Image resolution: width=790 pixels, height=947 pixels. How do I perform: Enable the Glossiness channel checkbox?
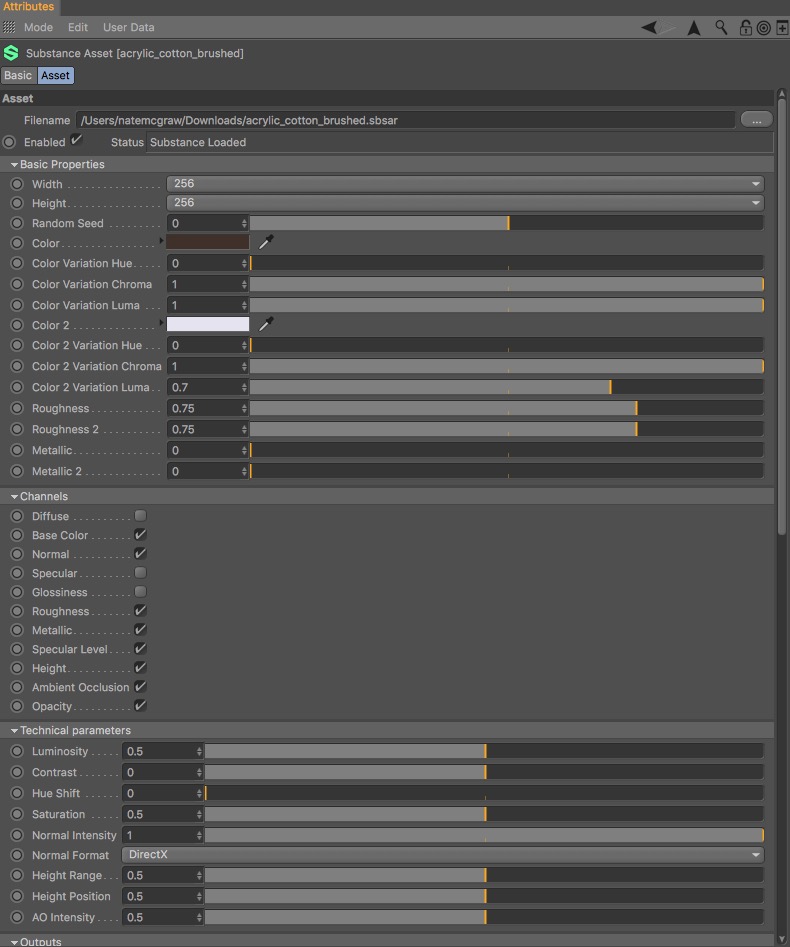pyautogui.click(x=140, y=591)
